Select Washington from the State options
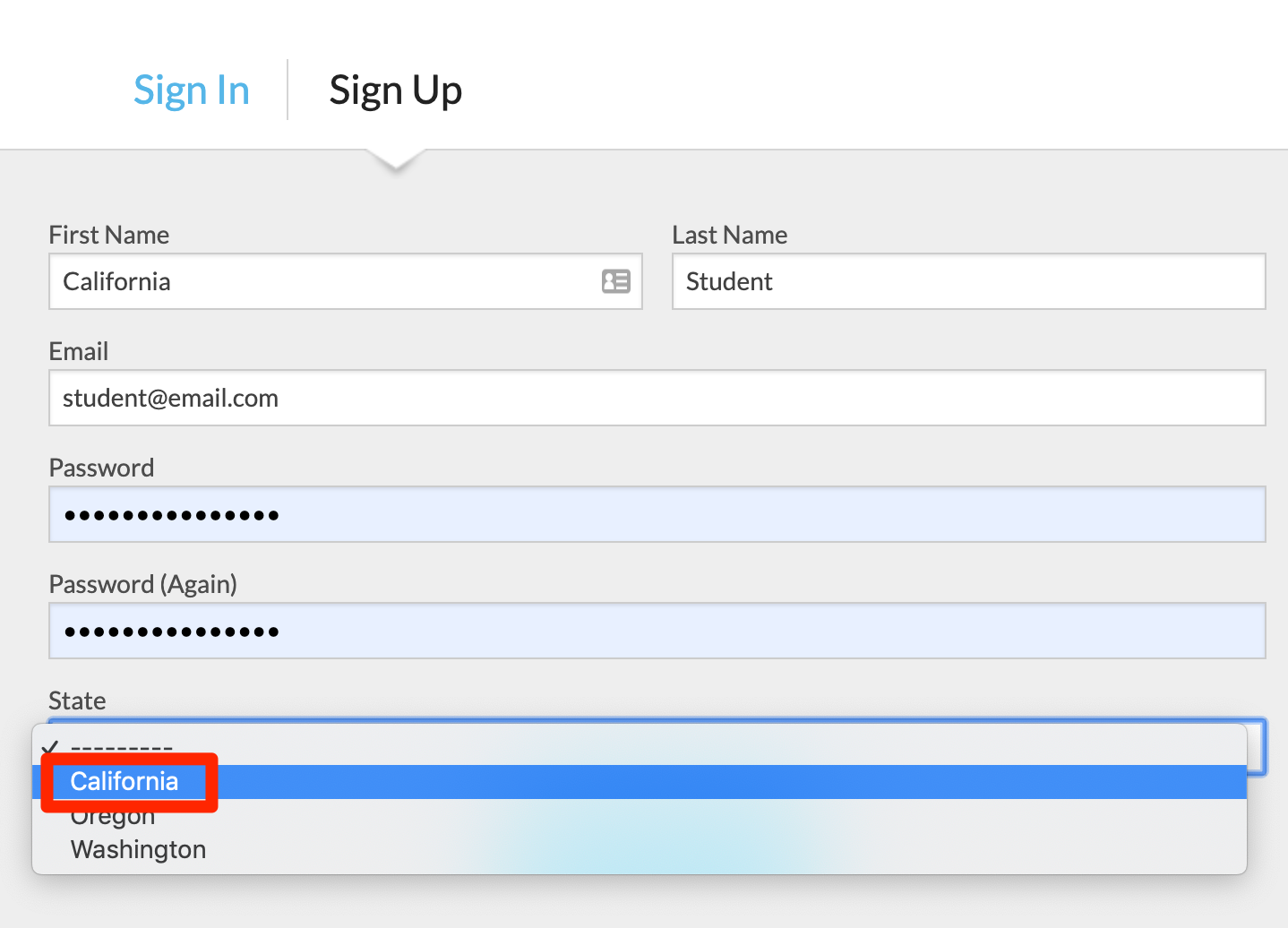The height and width of the screenshot is (928, 1288). [640, 849]
